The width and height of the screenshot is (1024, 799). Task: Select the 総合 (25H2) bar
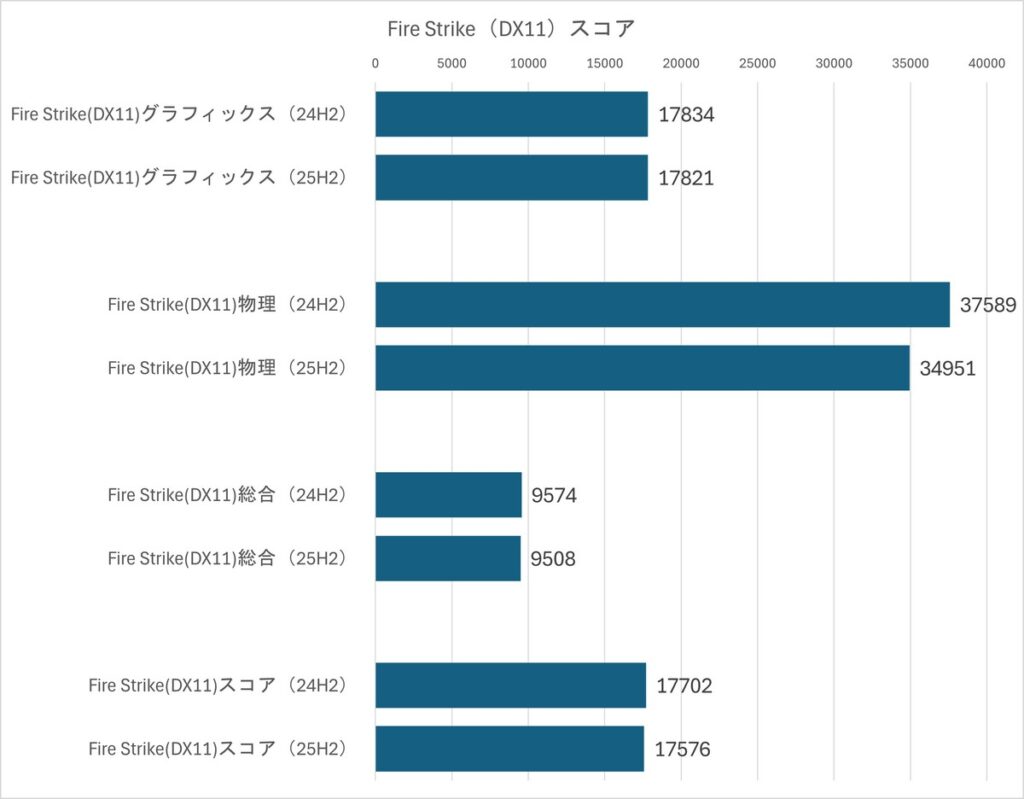[x=448, y=558]
